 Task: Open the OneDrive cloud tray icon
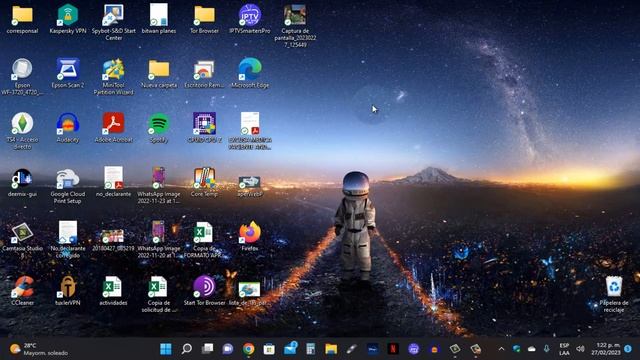531,349
